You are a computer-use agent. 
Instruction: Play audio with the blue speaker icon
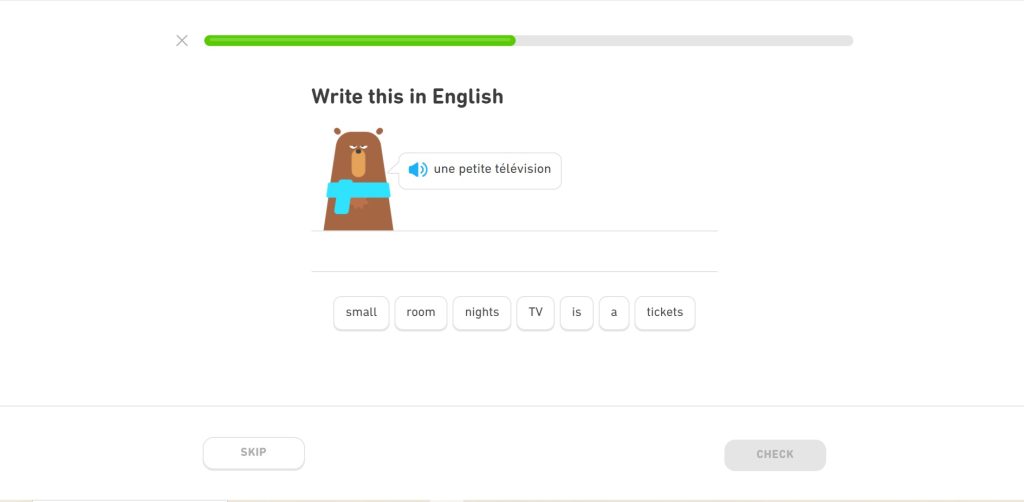tap(418, 170)
